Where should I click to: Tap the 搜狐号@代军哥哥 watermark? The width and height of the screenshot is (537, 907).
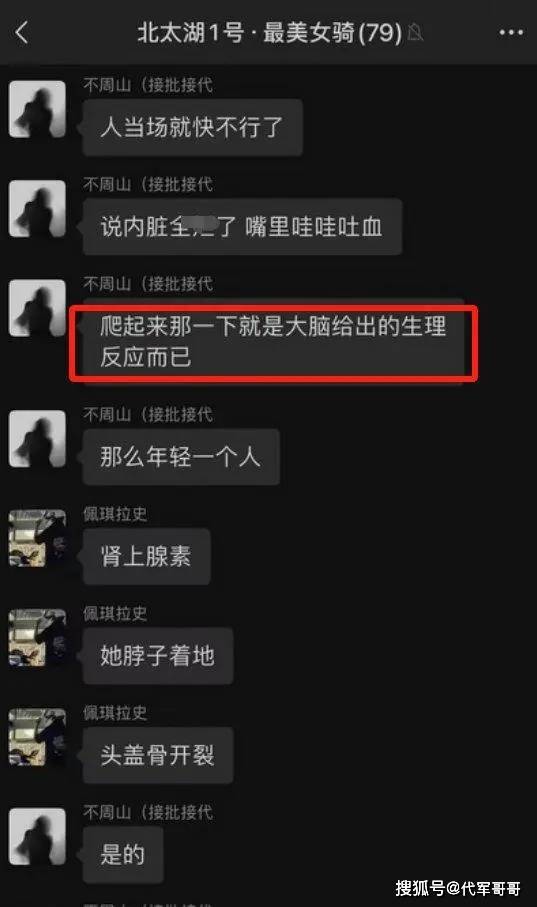[x=458, y=888]
